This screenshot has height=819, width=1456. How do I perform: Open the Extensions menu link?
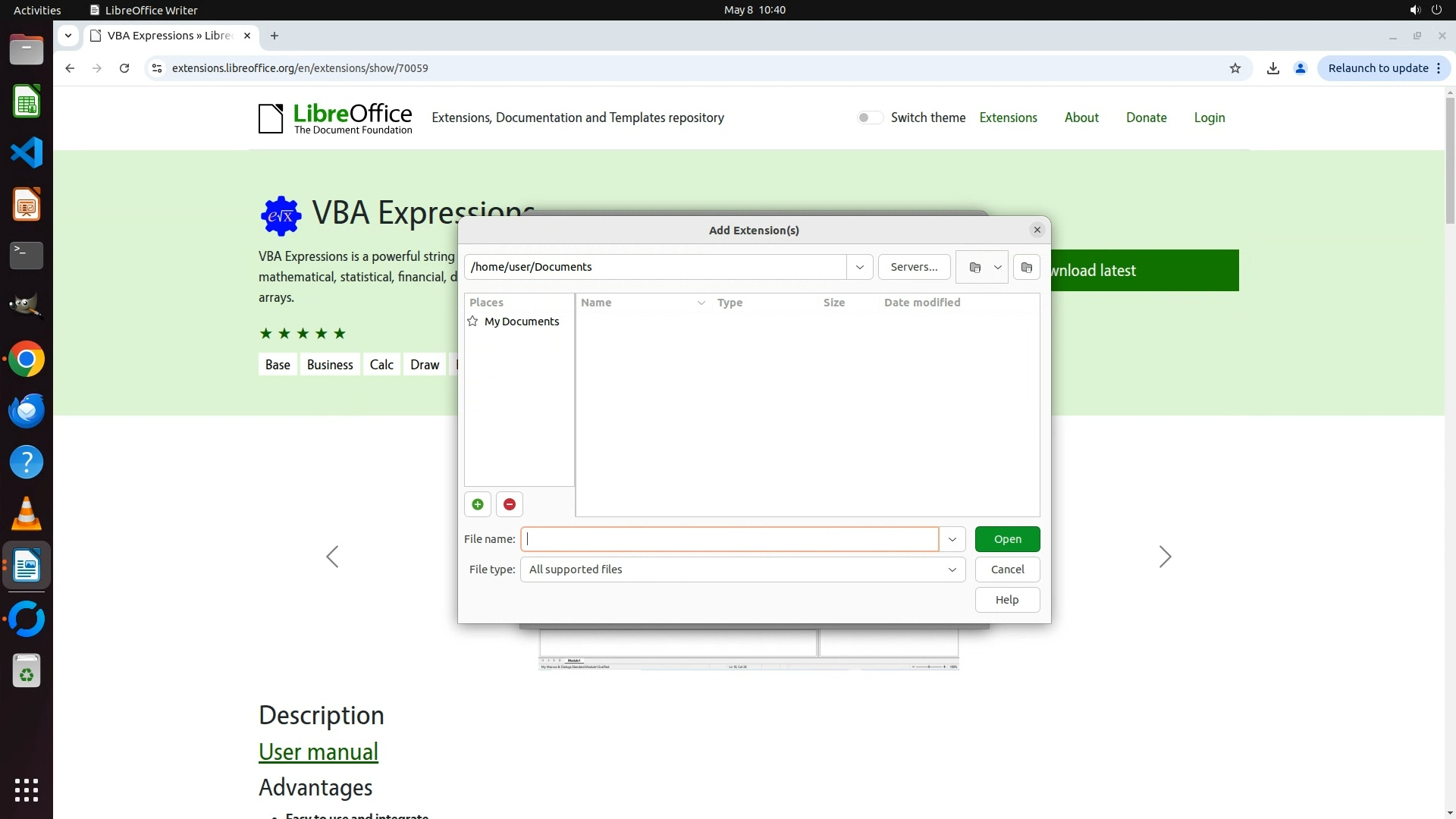pyautogui.click(x=1008, y=118)
